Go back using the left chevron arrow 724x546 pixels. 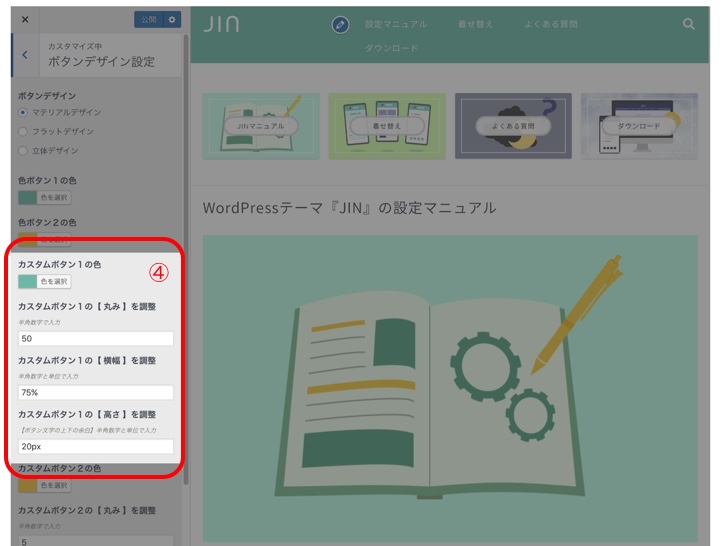25,55
